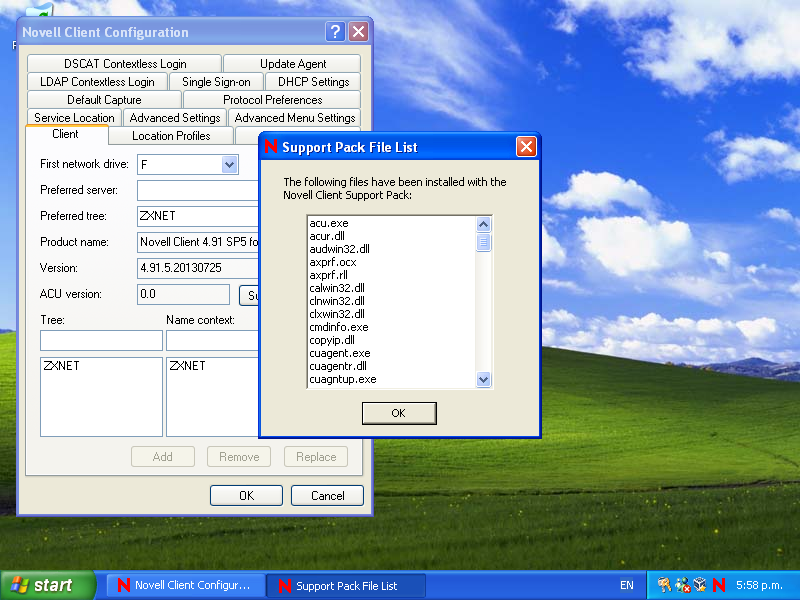Select acur.dll in the file list

coord(327,236)
